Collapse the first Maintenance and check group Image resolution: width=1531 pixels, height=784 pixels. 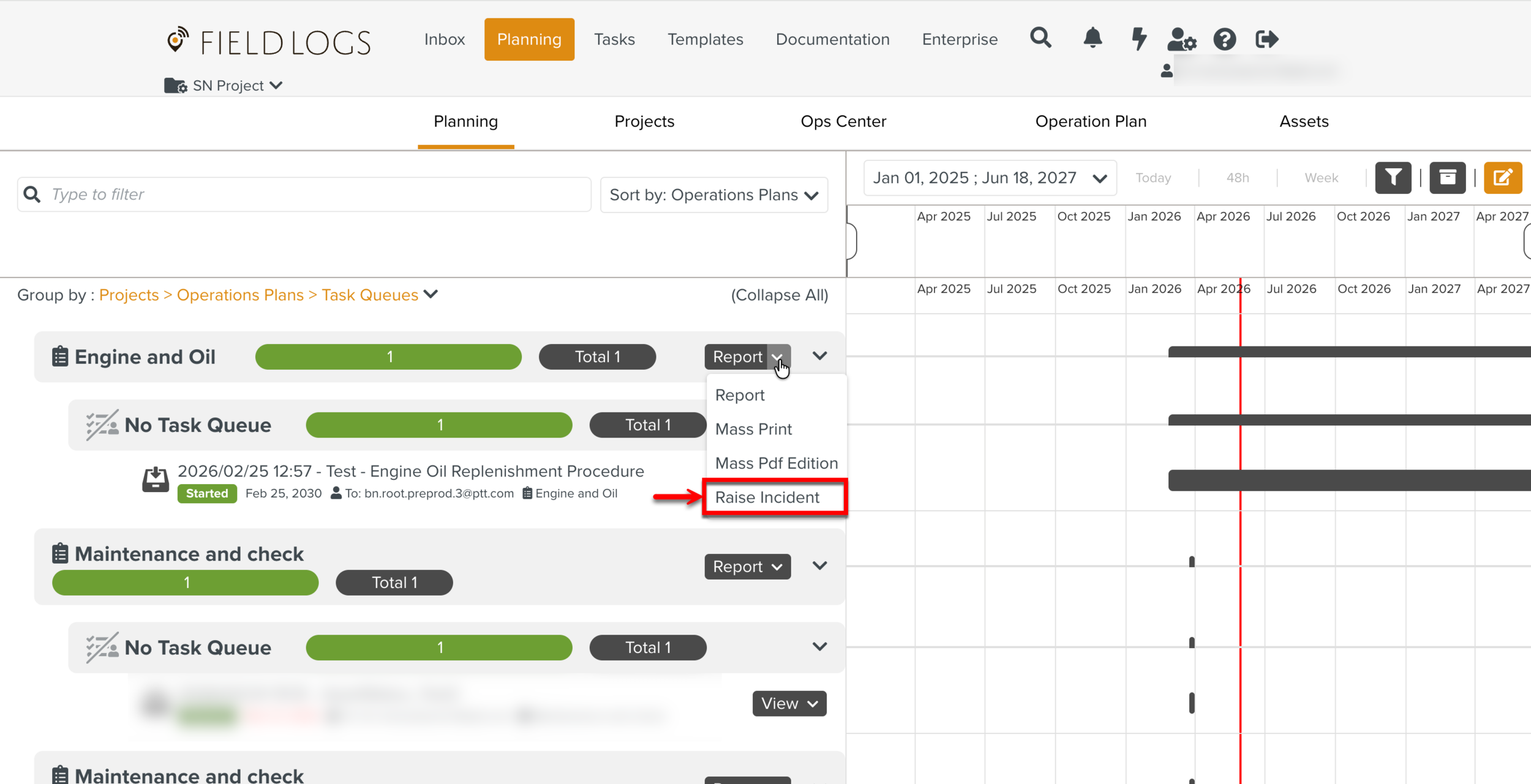819,566
